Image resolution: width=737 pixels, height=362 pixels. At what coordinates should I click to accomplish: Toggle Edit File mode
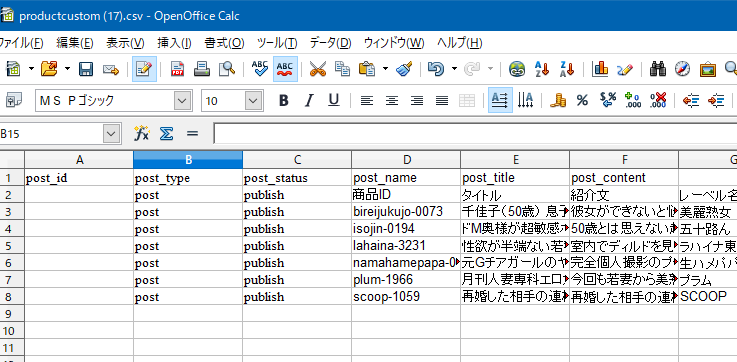point(144,70)
